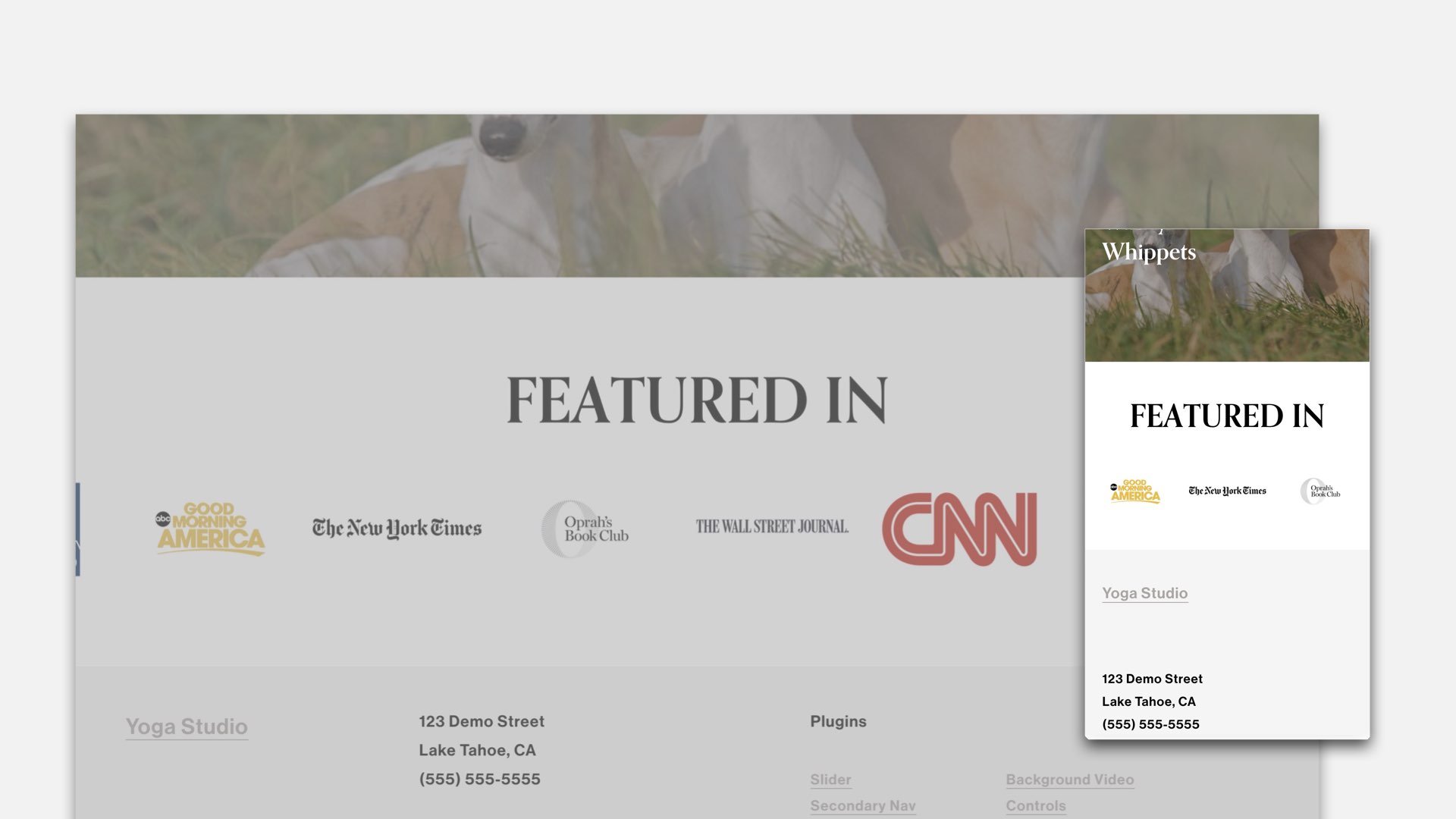Click (555) 555-5555 phone in desktop footer

click(x=479, y=779)
